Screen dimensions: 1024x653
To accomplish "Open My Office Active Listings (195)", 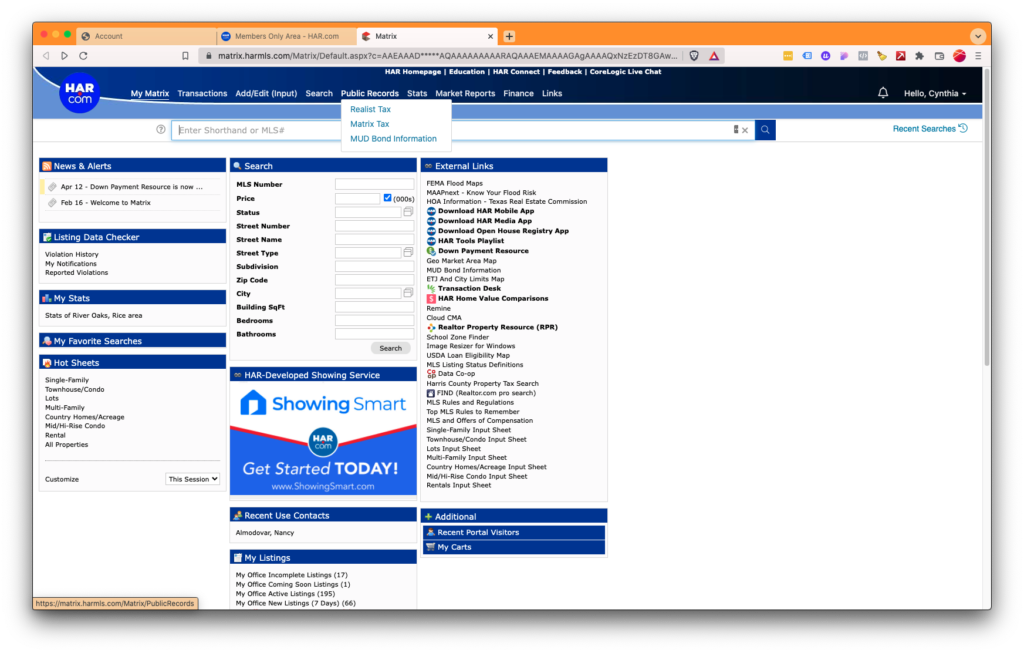I will point(285,594).
